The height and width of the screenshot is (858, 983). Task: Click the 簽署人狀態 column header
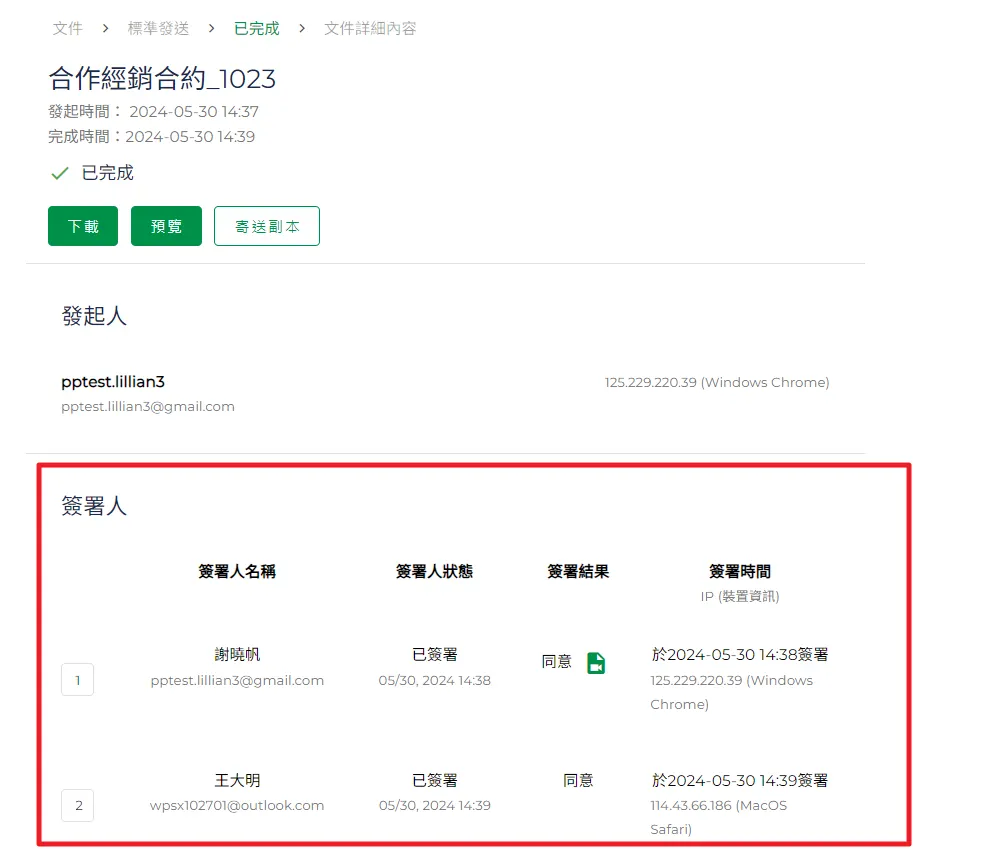click(x=434, y=572)
